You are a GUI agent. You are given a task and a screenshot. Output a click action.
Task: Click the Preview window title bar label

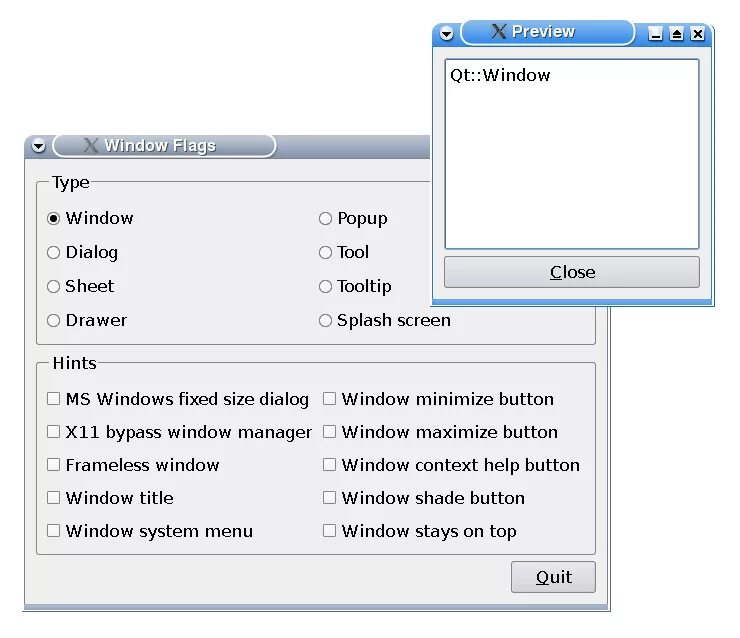click(x=543, y=32)
